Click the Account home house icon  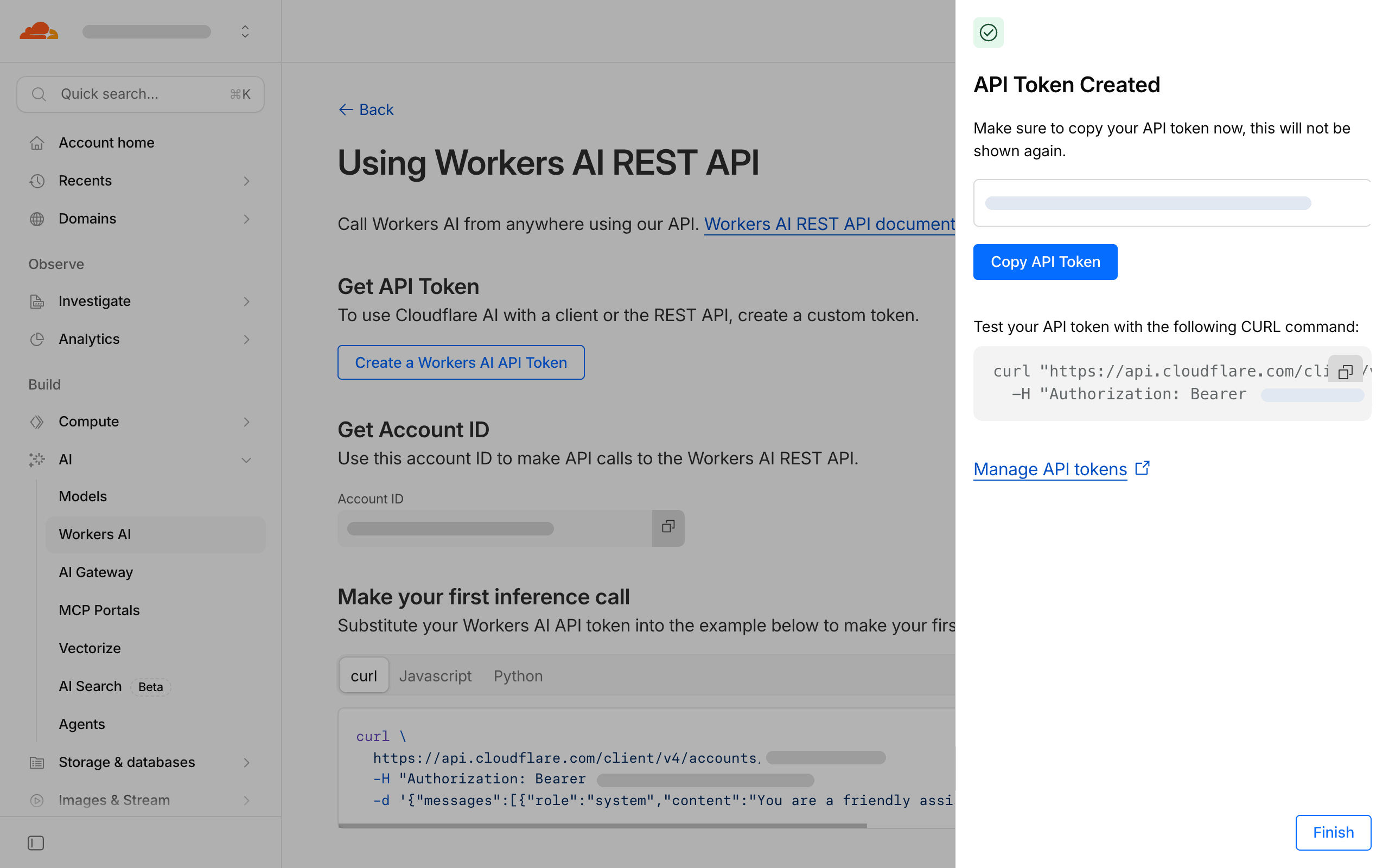[37, 143]
